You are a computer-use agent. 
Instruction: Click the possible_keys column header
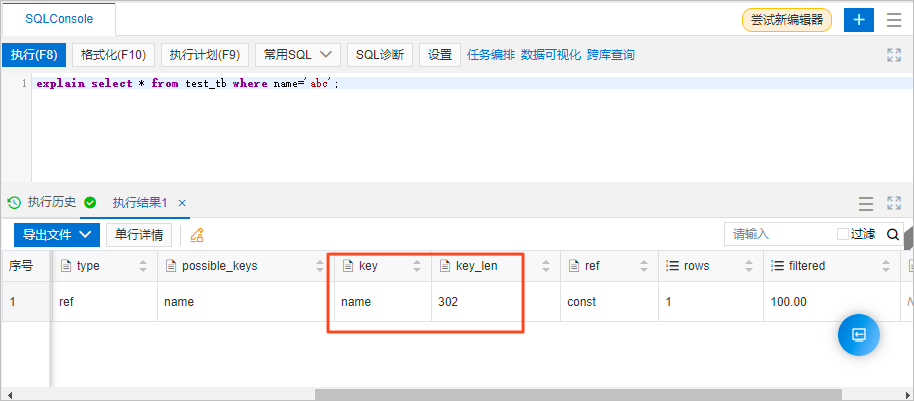(245, 266)
